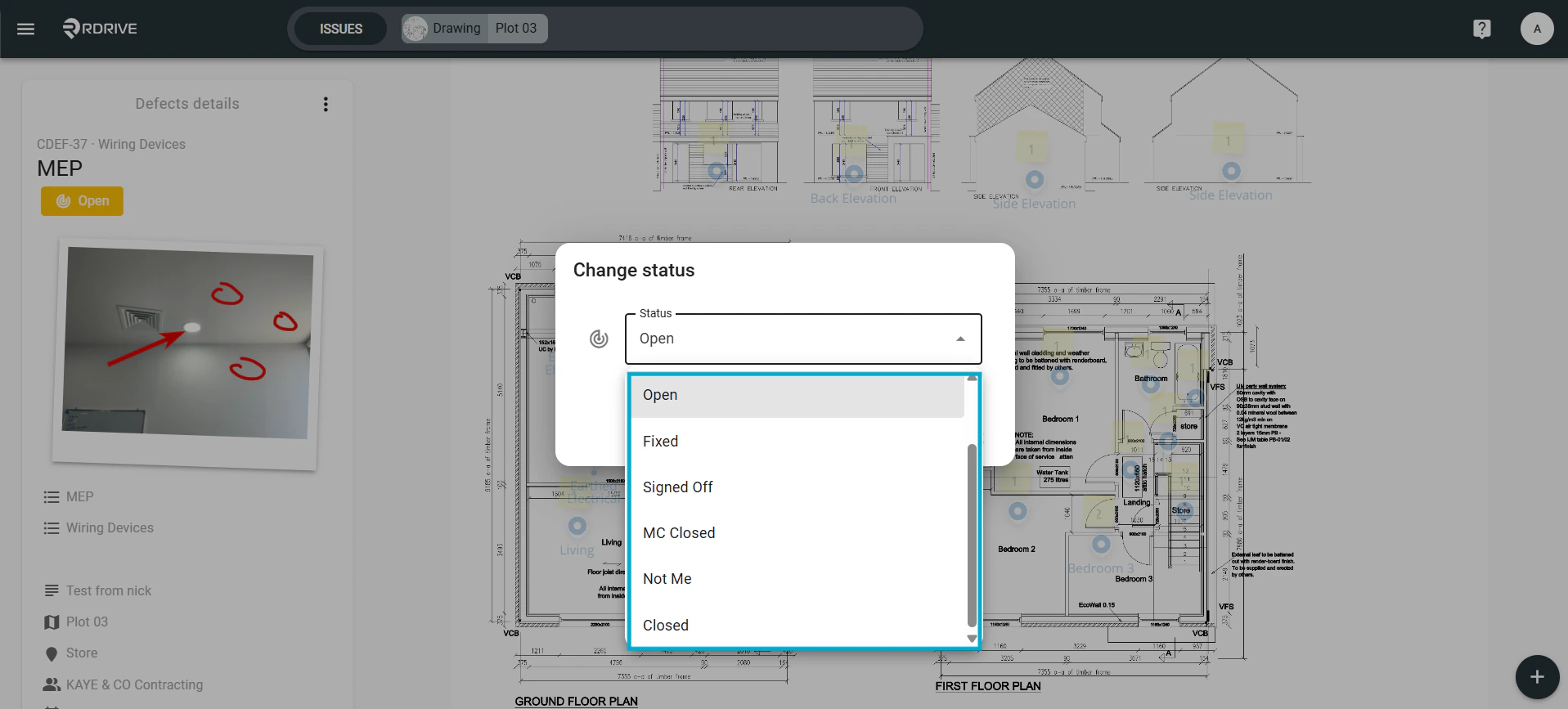Screen dimensions: 1568x709
Task: Click the FIRST FLOOR PLAN label
Action: (988, 686)
